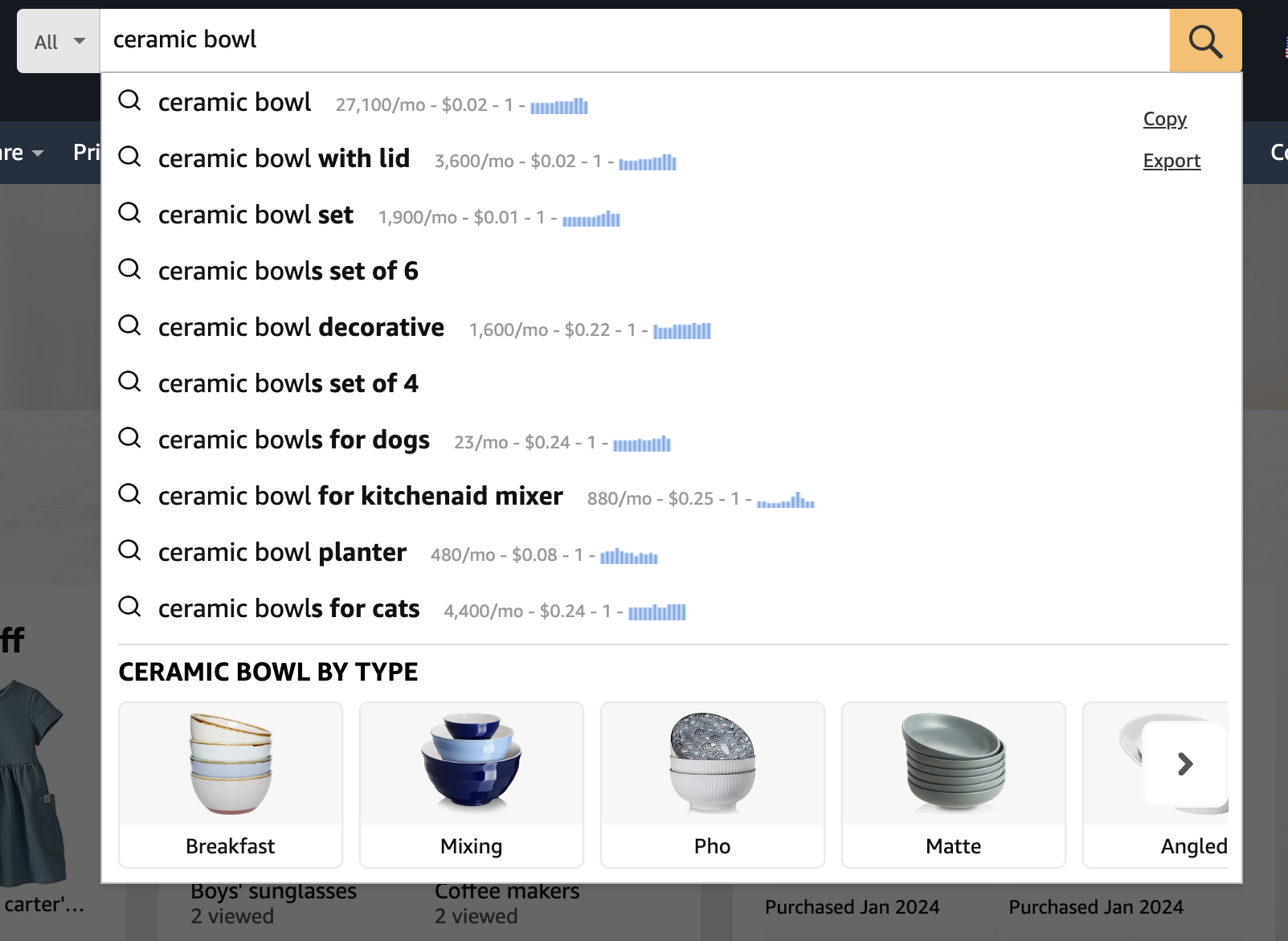Click trend sparkline for 'ceramic bowl with lid'
Screen dimensions: 1288x941
[648, 162]
